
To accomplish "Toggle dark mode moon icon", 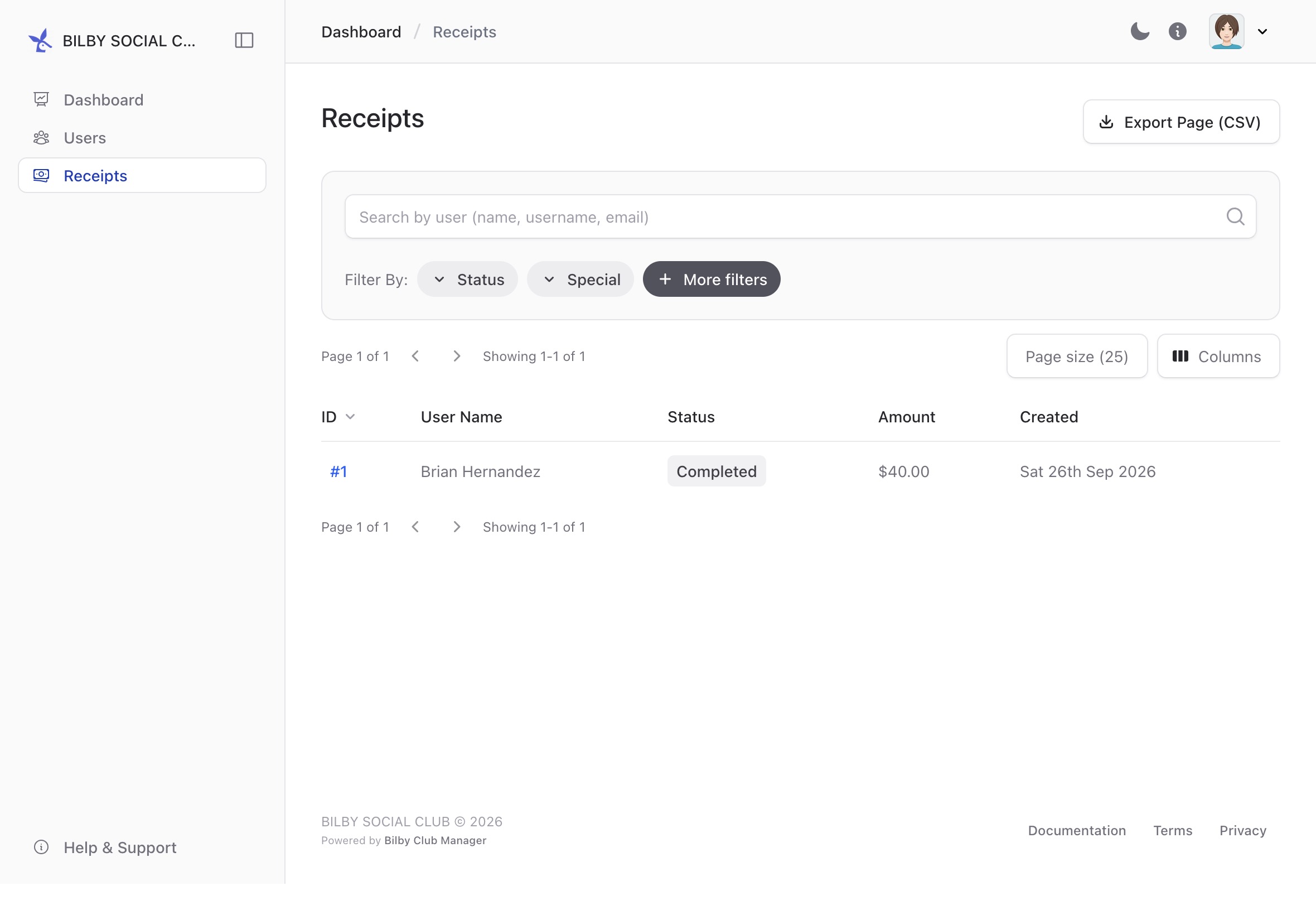I will tap(1140, 32).
